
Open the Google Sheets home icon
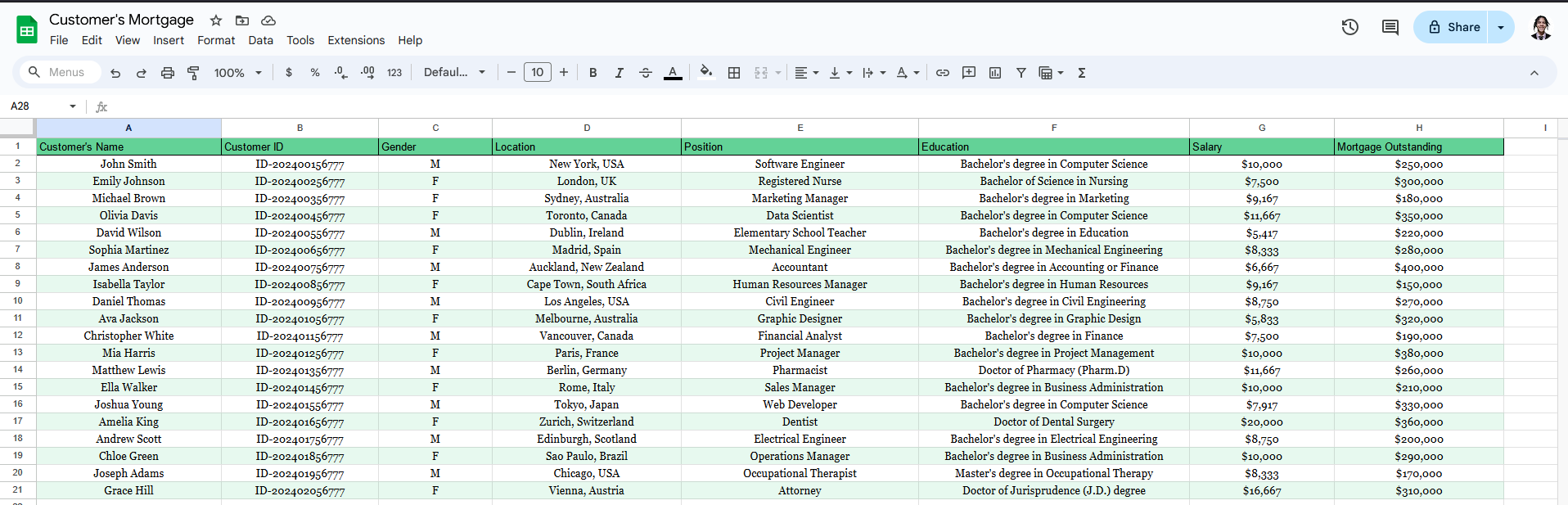click(x=27, y=30)
